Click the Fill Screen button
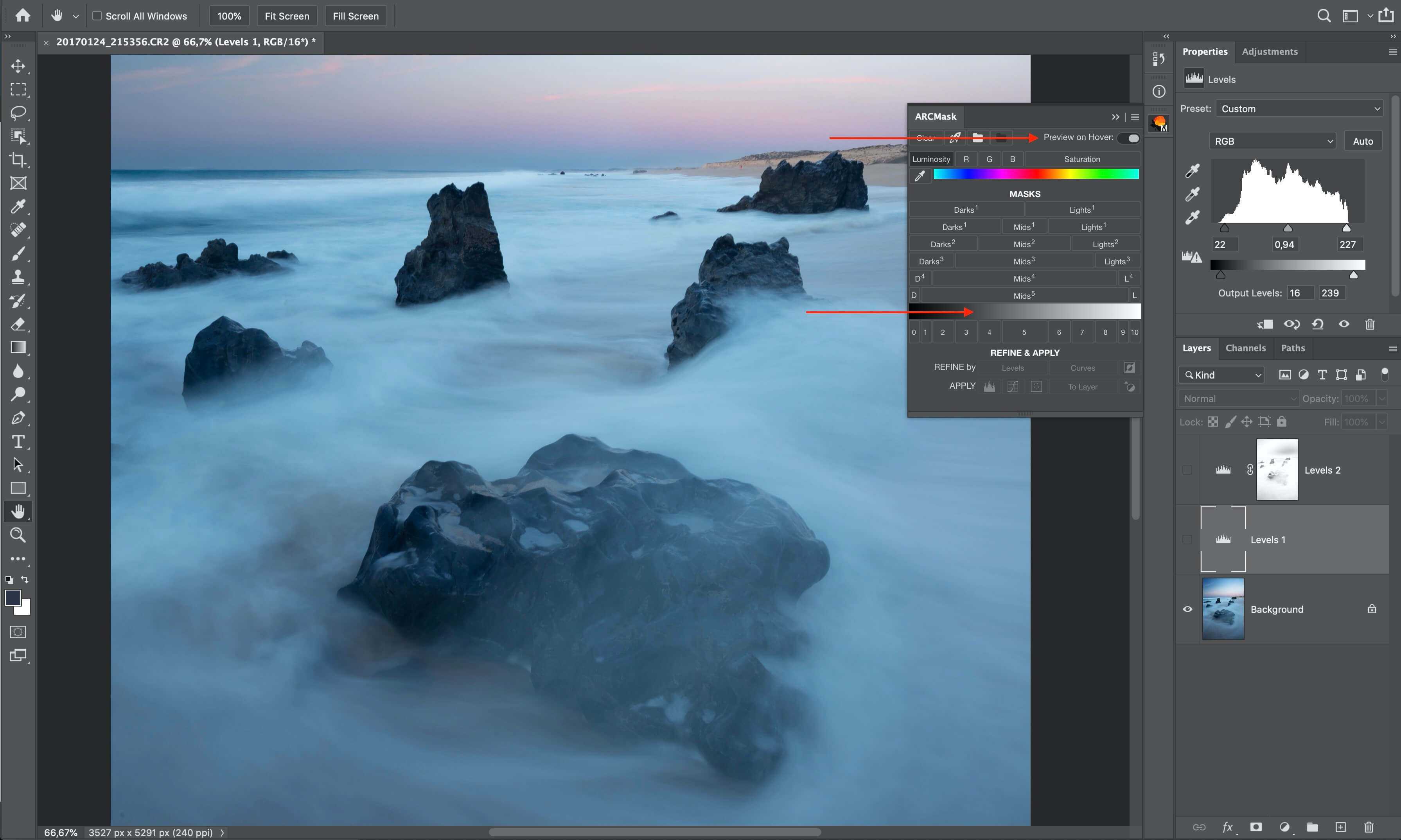Image resolution: width=1401 pixels, height=840 pixels. point(356,16)
